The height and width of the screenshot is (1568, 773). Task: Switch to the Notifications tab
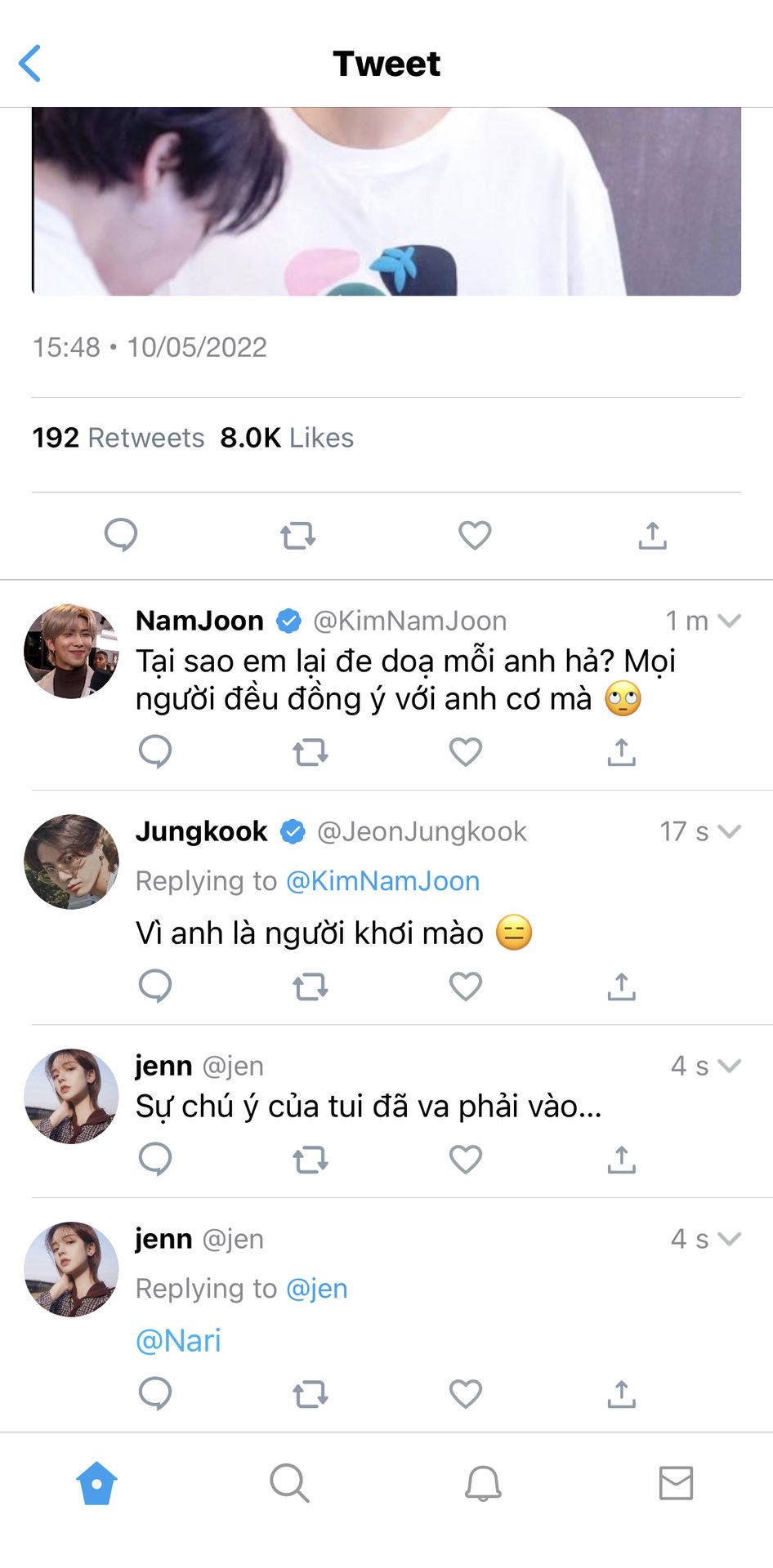(483, 1482)
